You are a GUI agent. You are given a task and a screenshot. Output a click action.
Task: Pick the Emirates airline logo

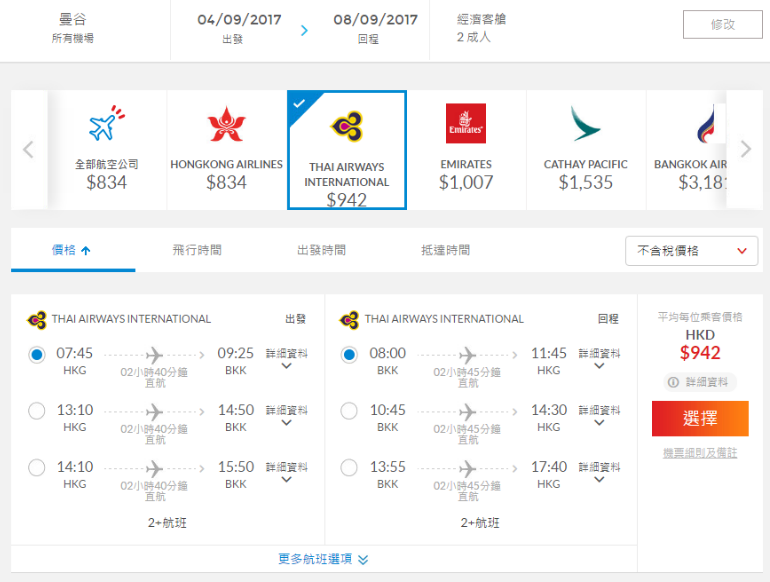pyautogui.click(x=466, y=123)
